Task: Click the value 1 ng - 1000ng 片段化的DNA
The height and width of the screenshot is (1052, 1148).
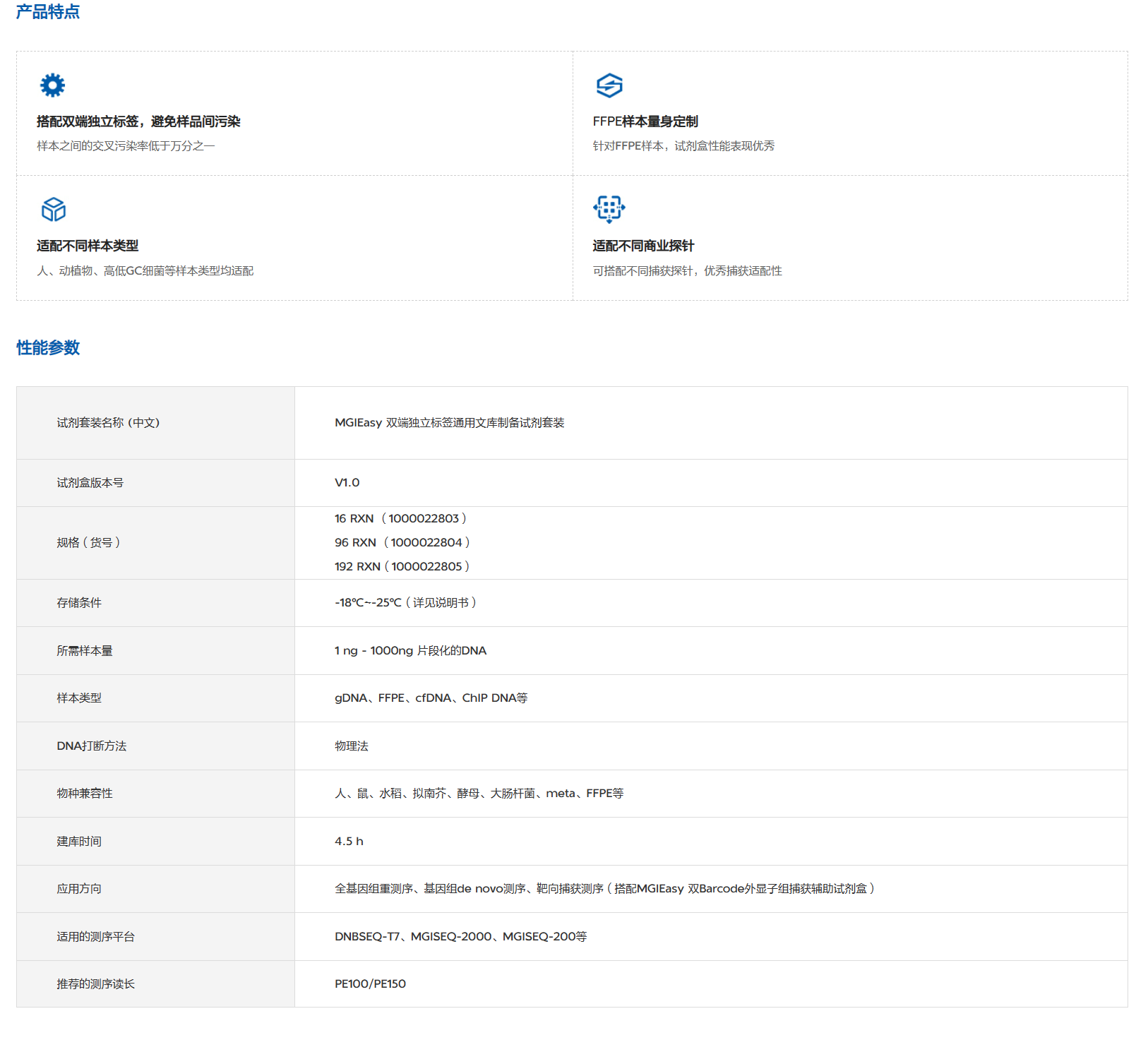Action: point(411,651)
